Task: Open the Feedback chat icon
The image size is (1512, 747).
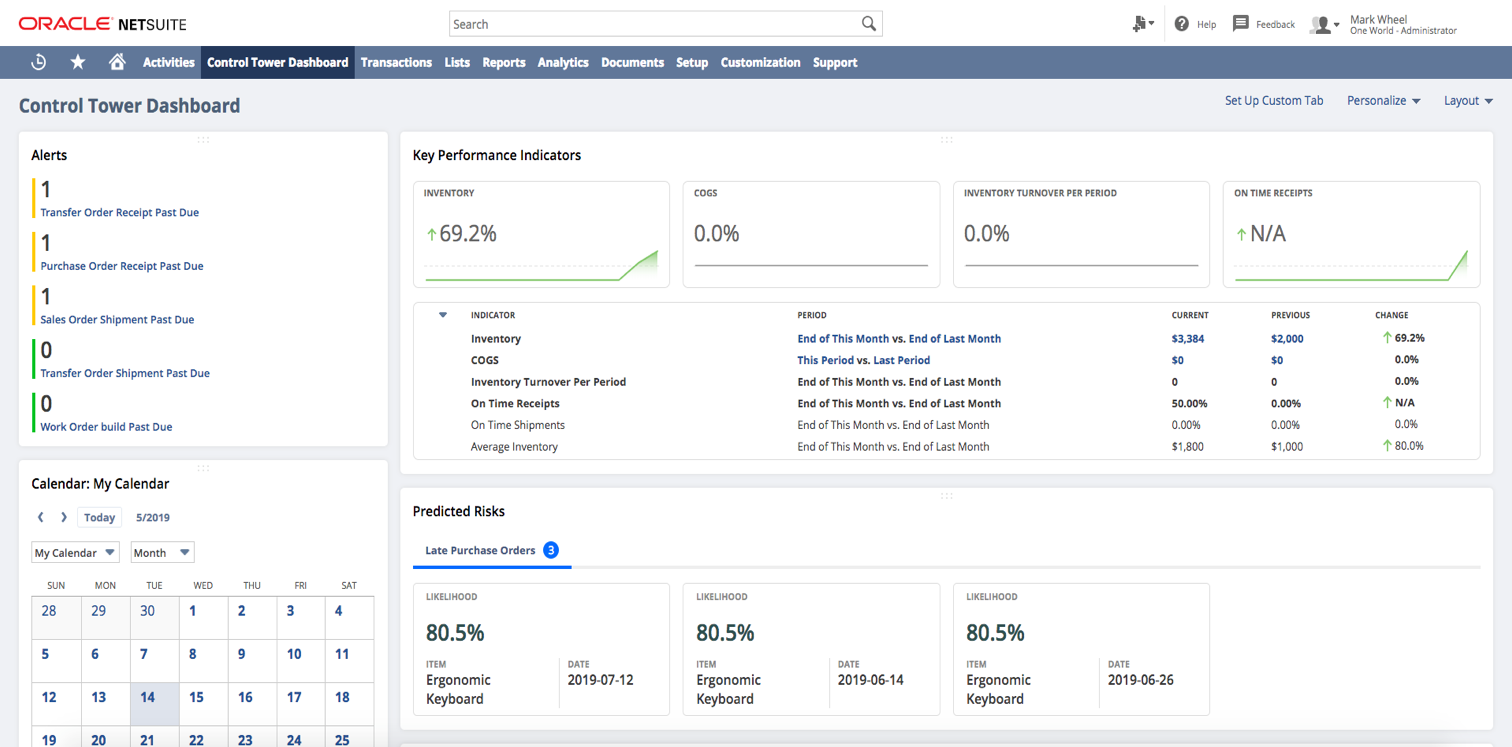Action: pos(1241,23)
